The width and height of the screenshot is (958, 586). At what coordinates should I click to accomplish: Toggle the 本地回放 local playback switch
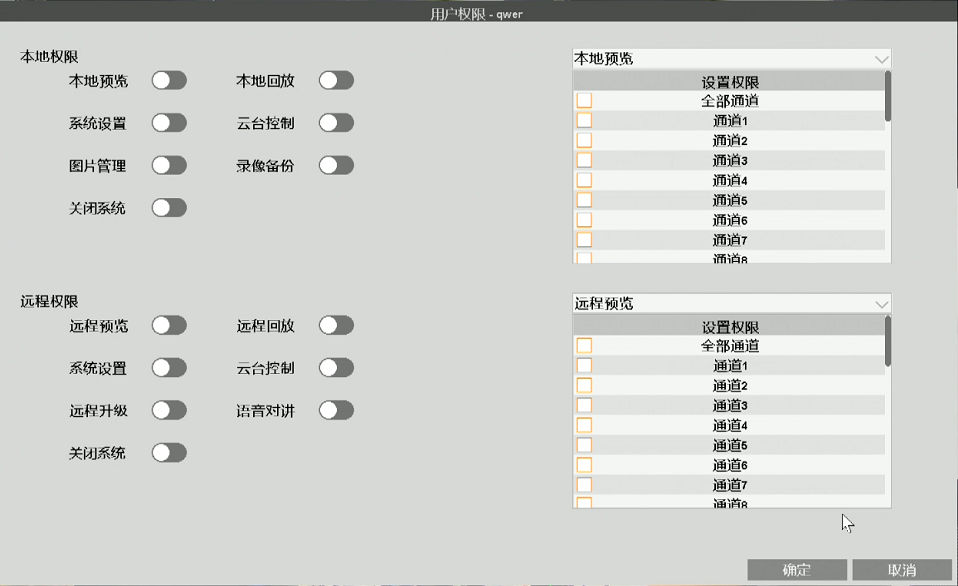click(336, 81)
